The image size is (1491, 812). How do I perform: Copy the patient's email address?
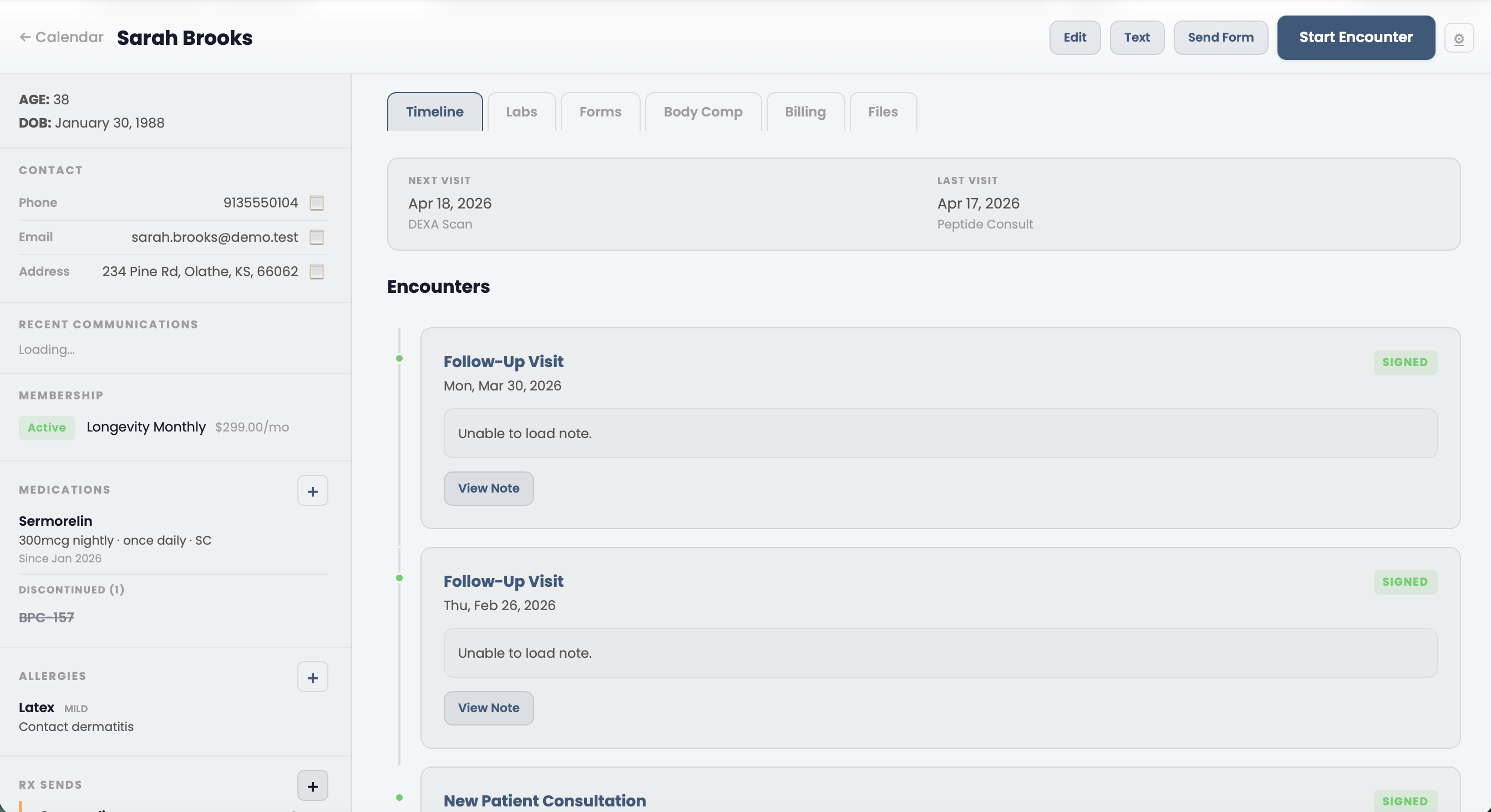(316, 237)
